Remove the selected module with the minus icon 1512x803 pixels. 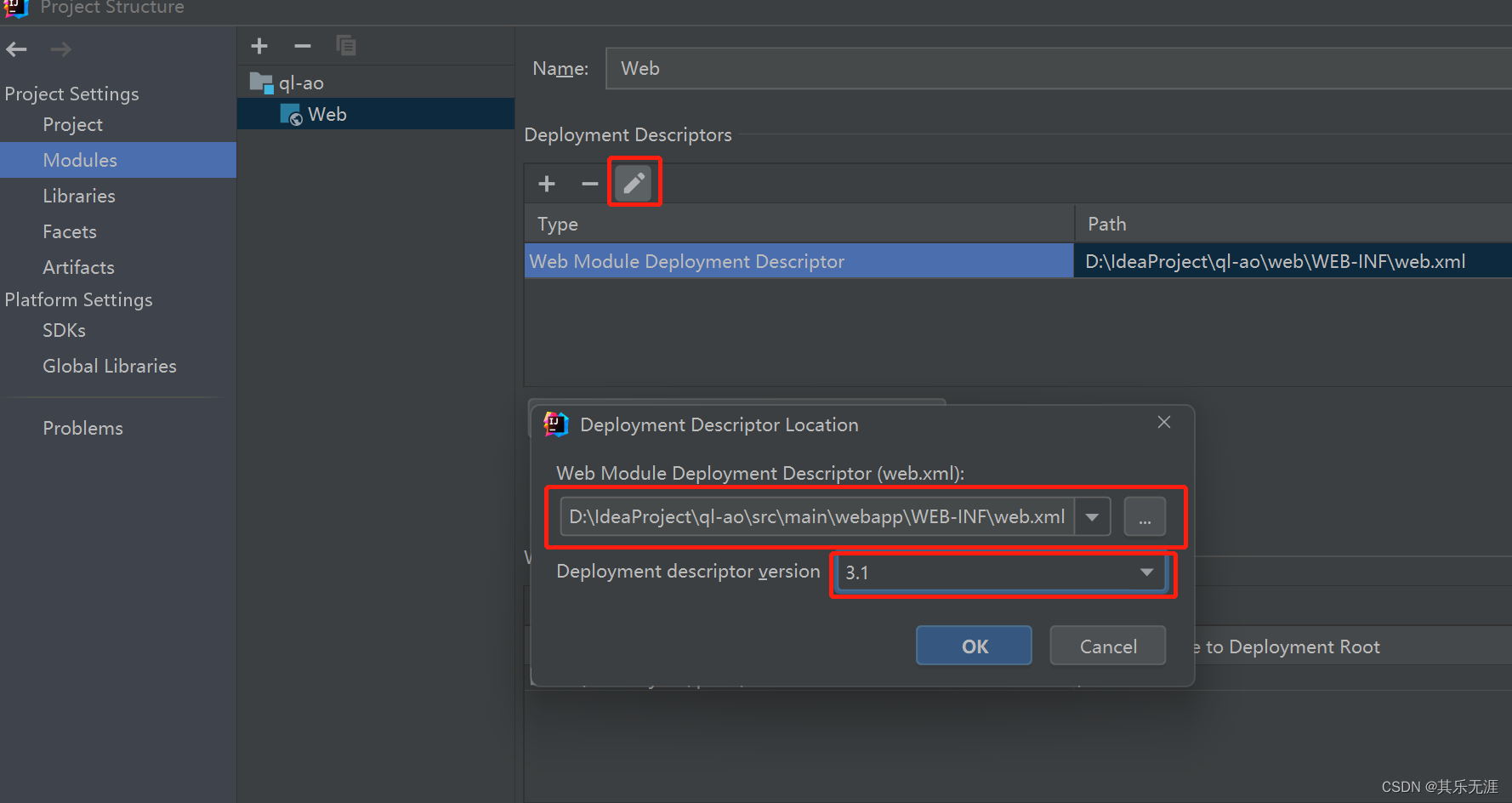click(303, 46)
